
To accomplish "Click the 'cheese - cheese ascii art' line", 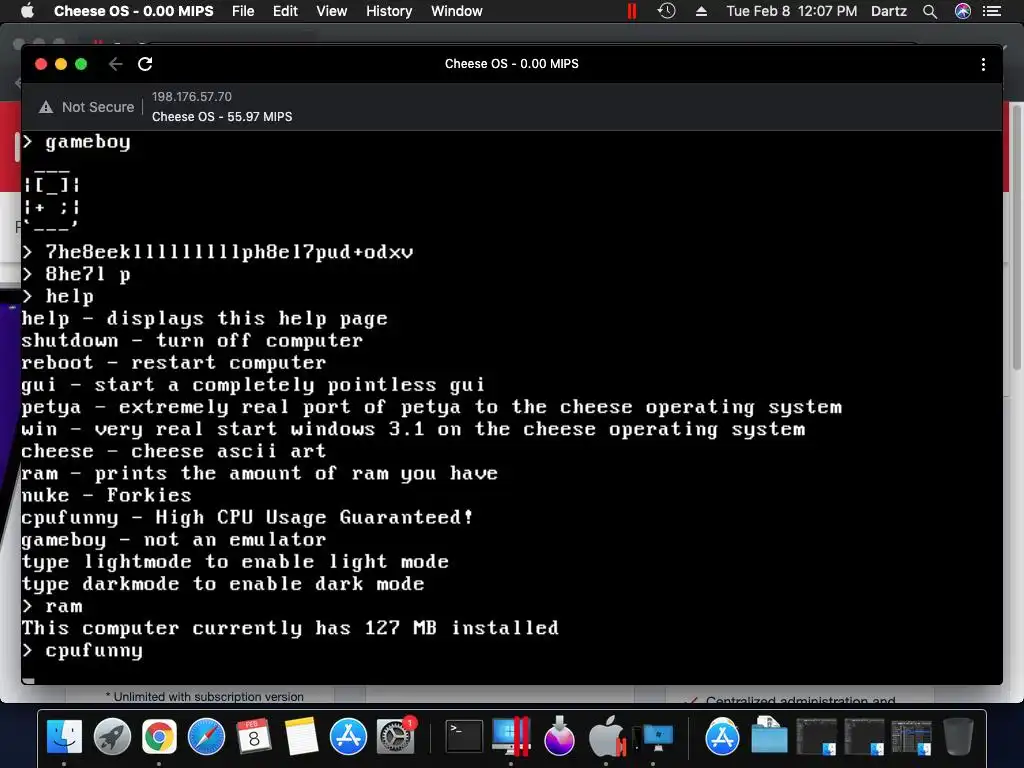I will [x=174, y=451].
